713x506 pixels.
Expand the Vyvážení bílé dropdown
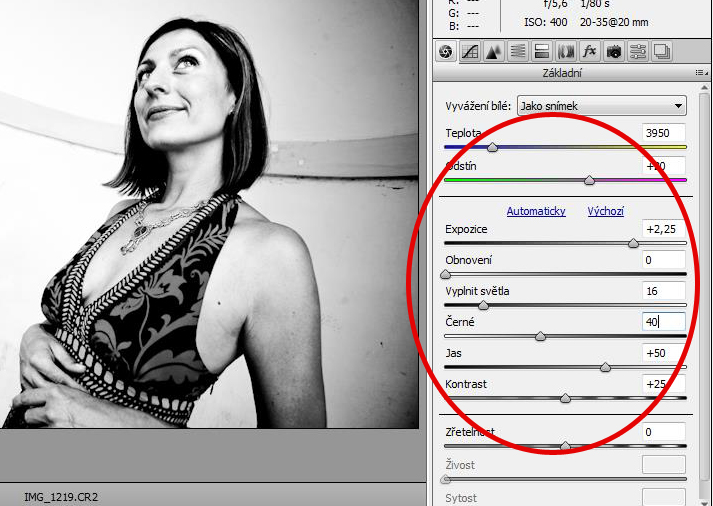click(602, 106)
